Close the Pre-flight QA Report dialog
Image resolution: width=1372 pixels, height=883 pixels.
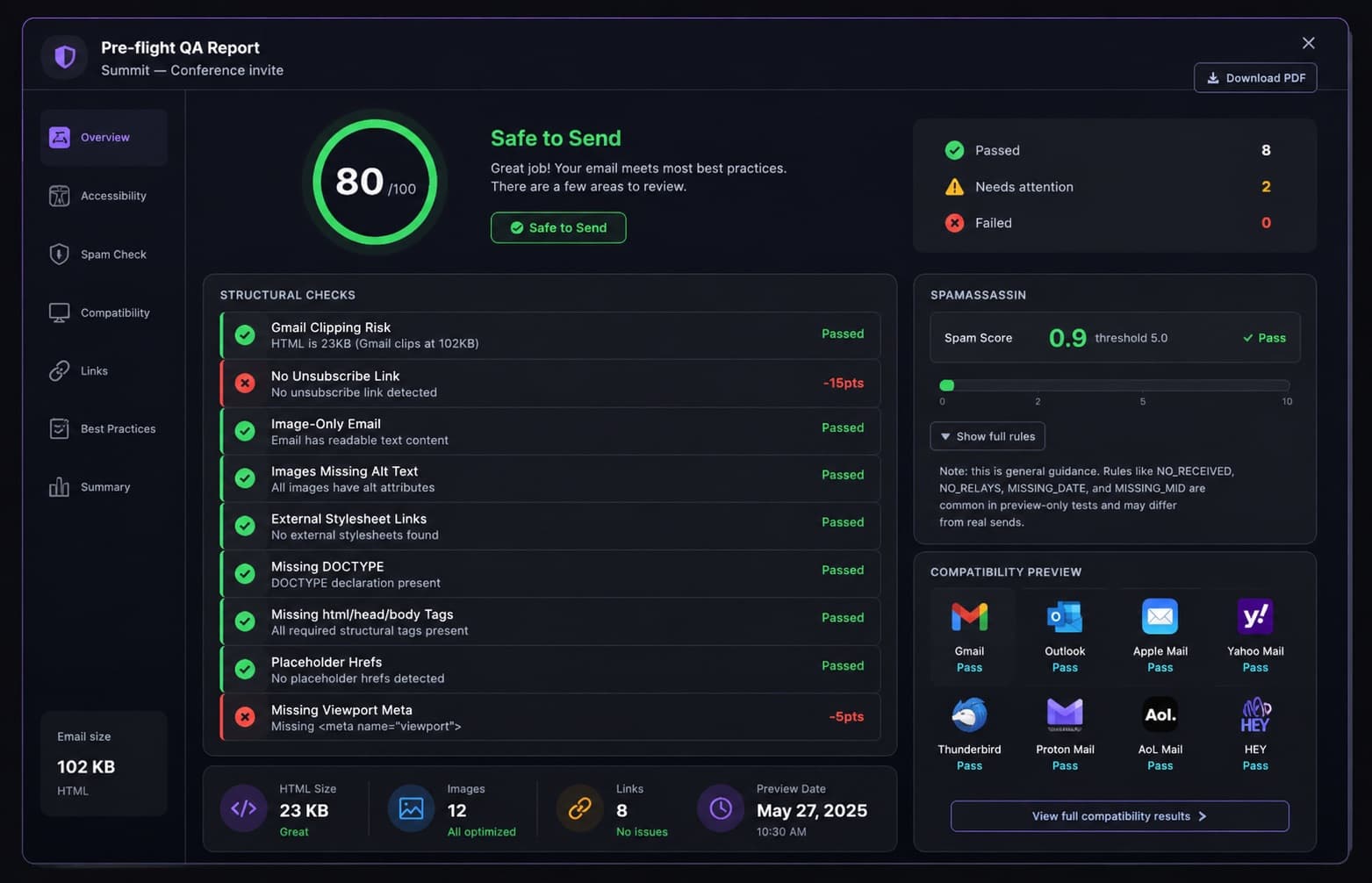(x=1308, y=43)
